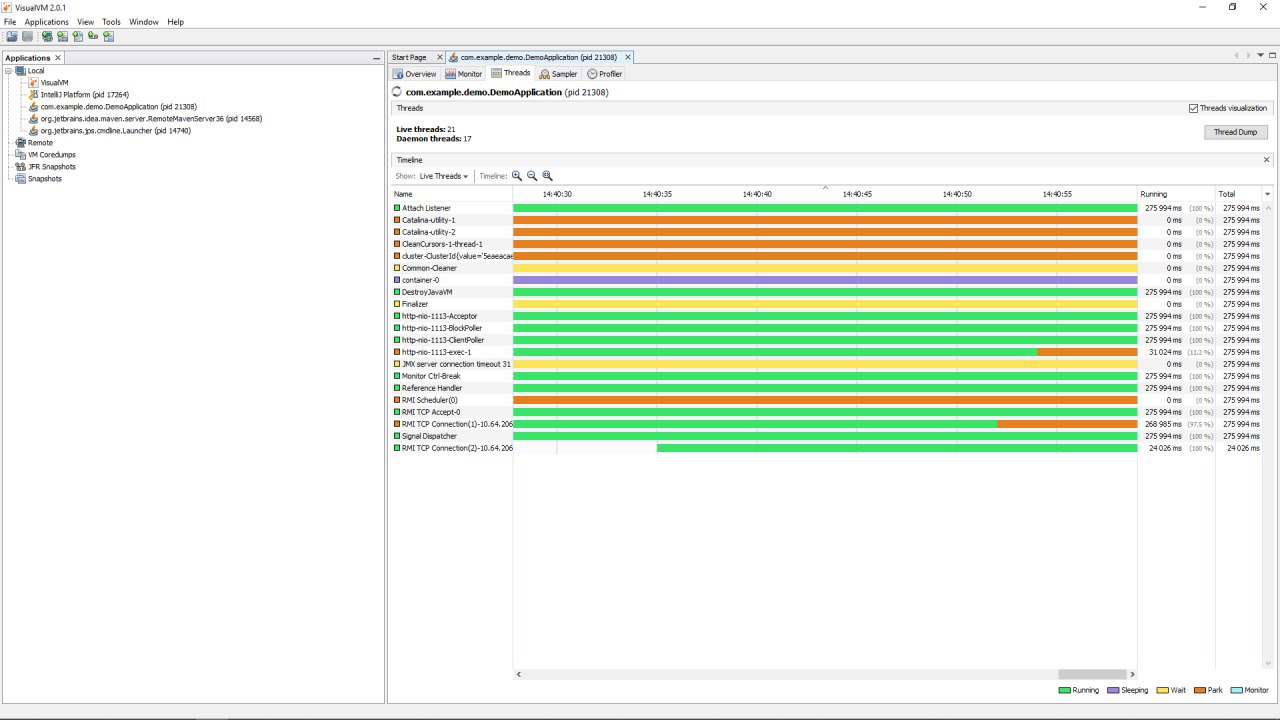
Task: Click the purple state icon beside container-0
Action: point(397,280)
